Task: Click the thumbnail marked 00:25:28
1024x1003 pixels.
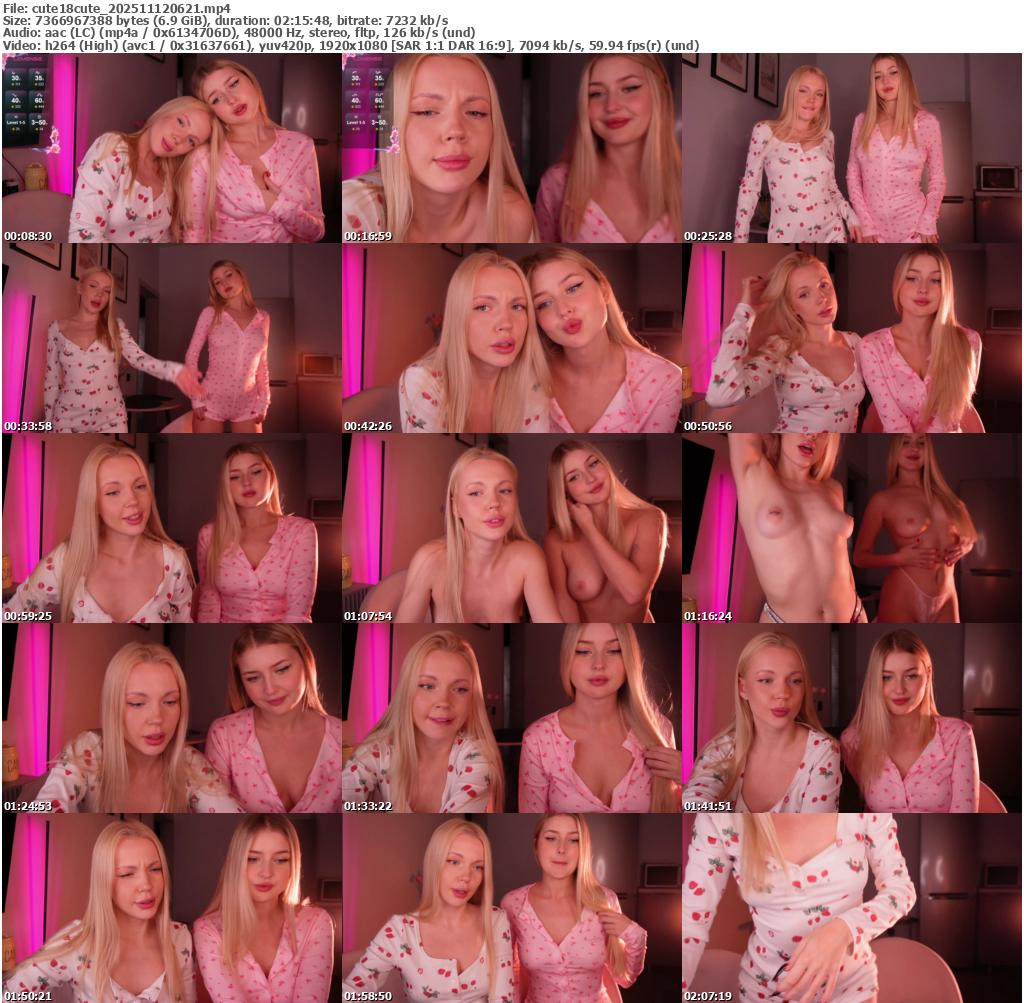Action: (x=851, y=148)
